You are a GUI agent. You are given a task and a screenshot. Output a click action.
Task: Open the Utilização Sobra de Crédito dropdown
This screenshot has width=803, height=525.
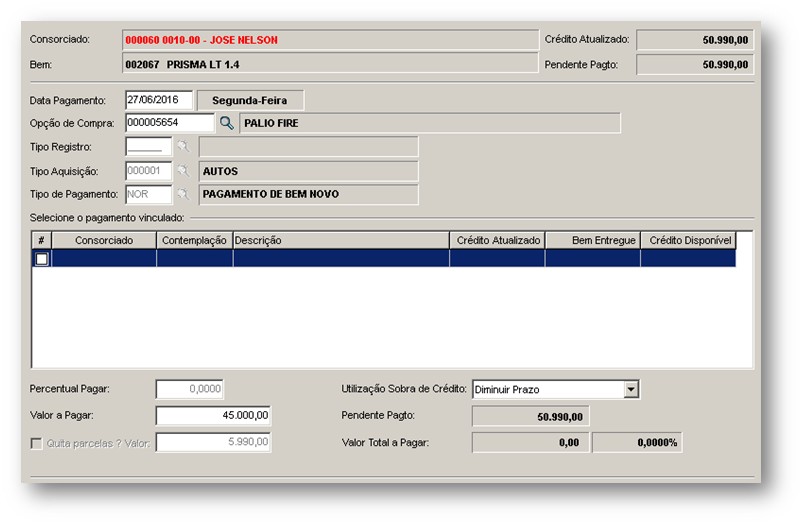coord(631,389)
